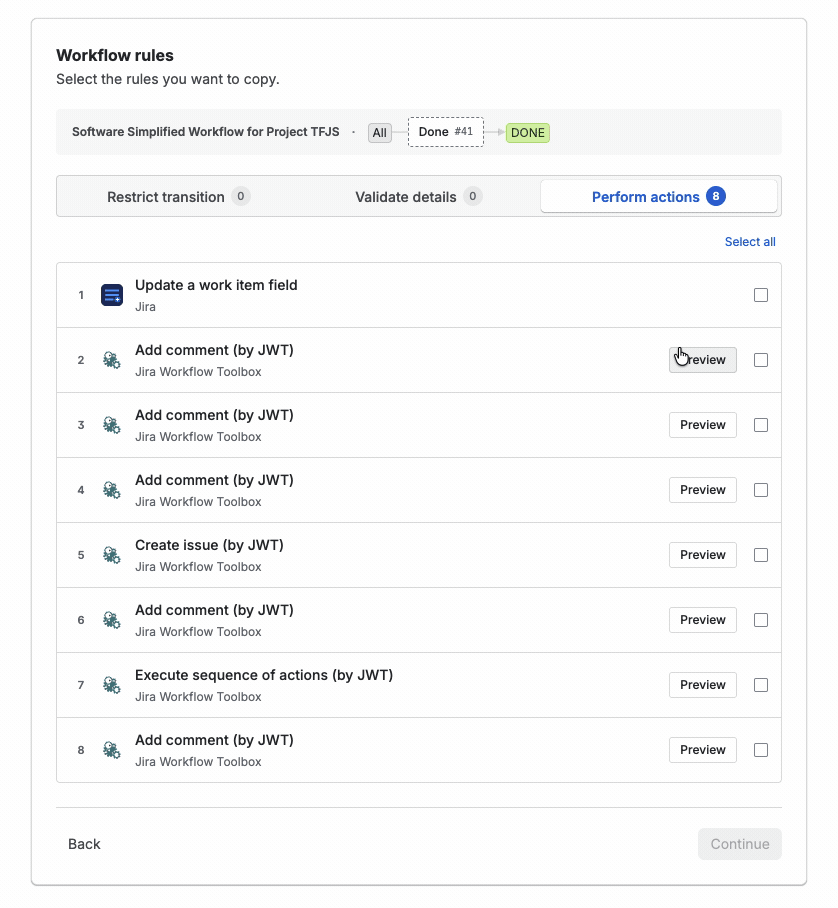The height and width of the screenshot is (908, 838).
Task: Check the box for rule 6 Add comment
Action: [761, 620]
